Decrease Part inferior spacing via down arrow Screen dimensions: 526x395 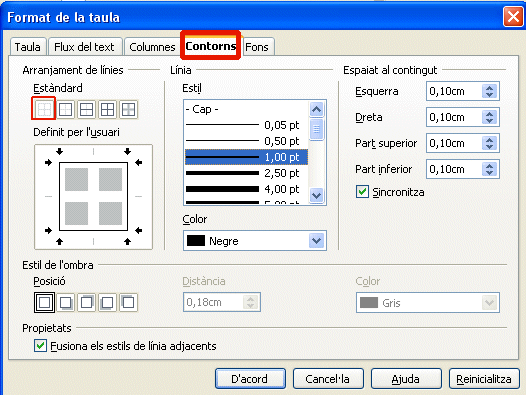[x=489, y=173]
